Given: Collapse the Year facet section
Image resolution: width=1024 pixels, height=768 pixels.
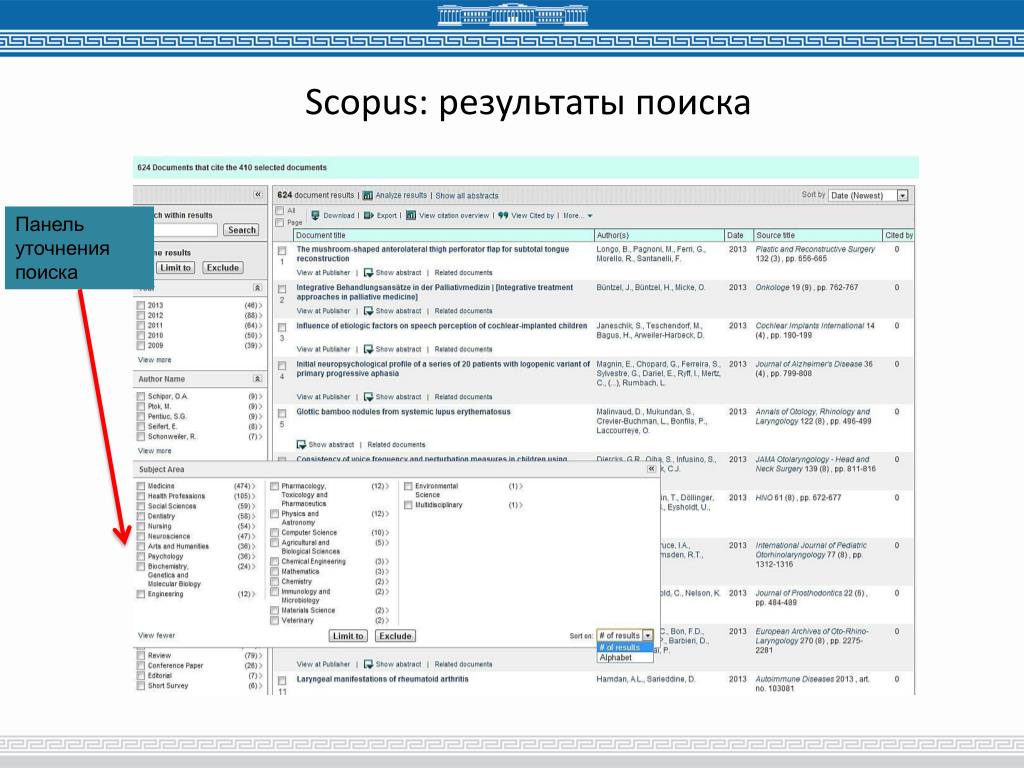Looking at the screenshot, I should 257,288.
